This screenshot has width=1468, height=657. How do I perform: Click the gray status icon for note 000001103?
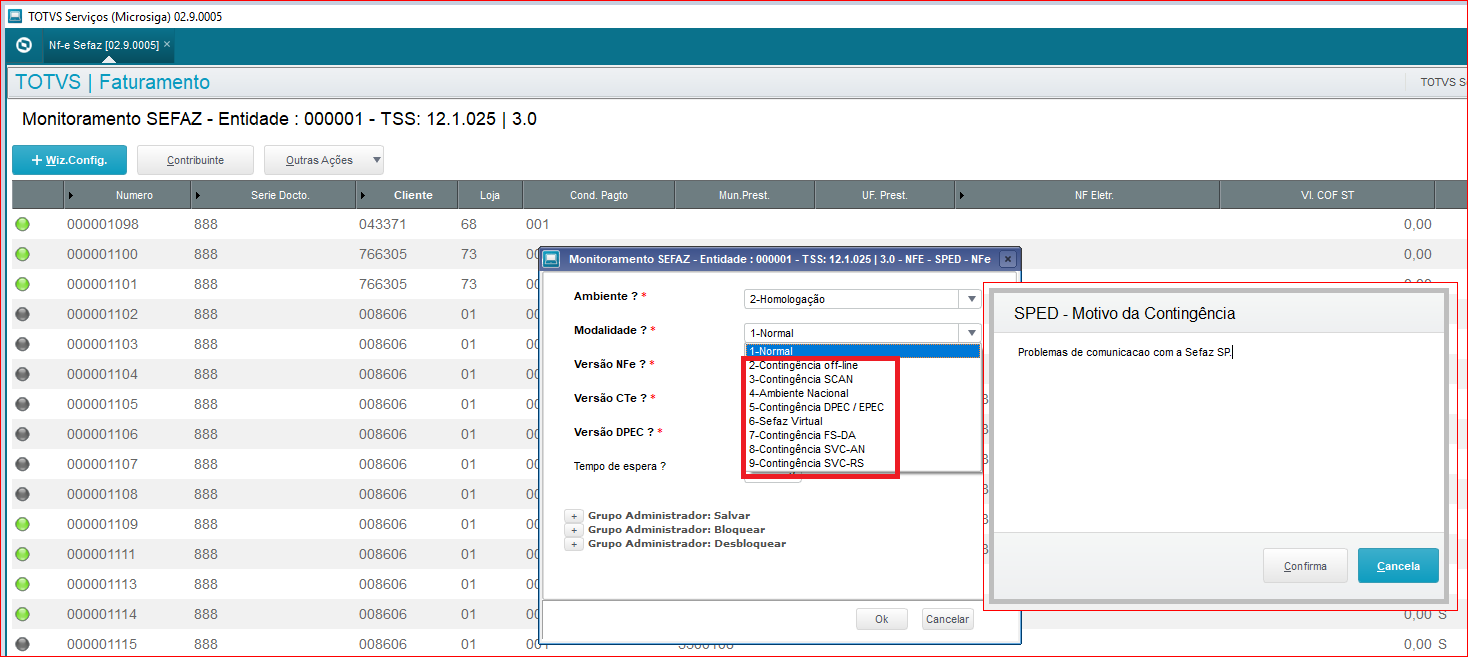[23, 344]
